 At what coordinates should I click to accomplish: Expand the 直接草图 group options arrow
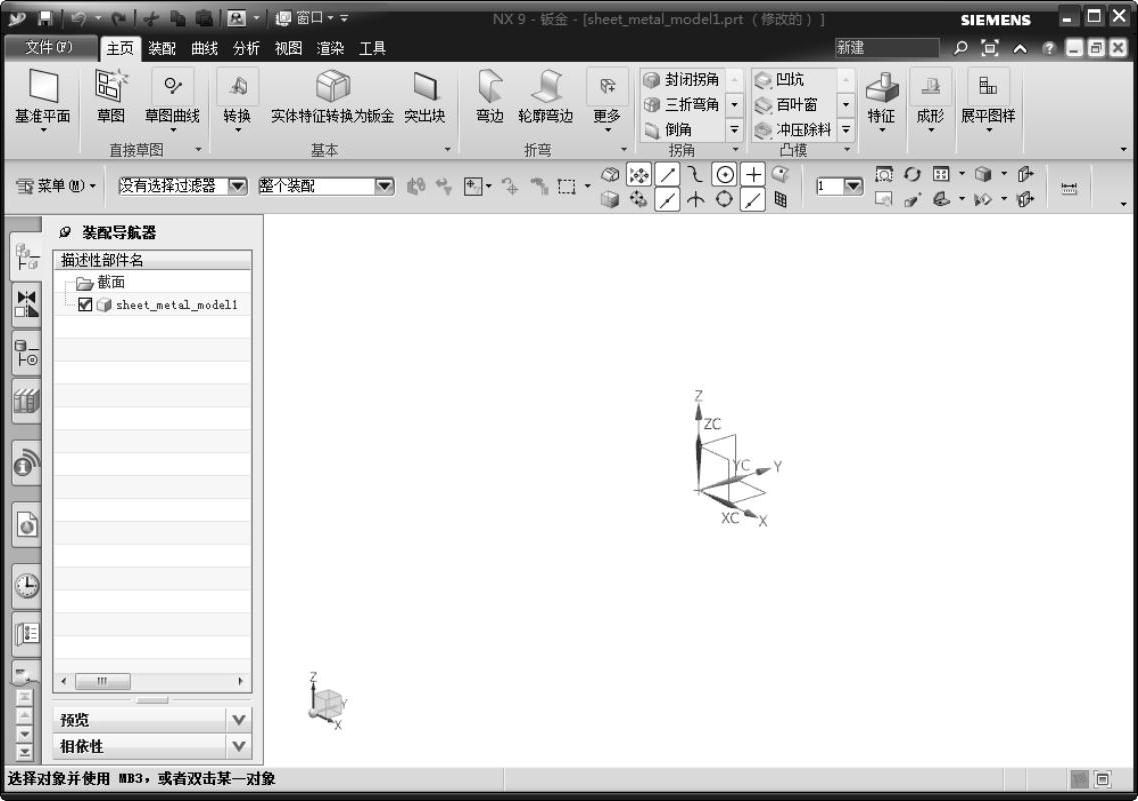click(x=198, y=149)
